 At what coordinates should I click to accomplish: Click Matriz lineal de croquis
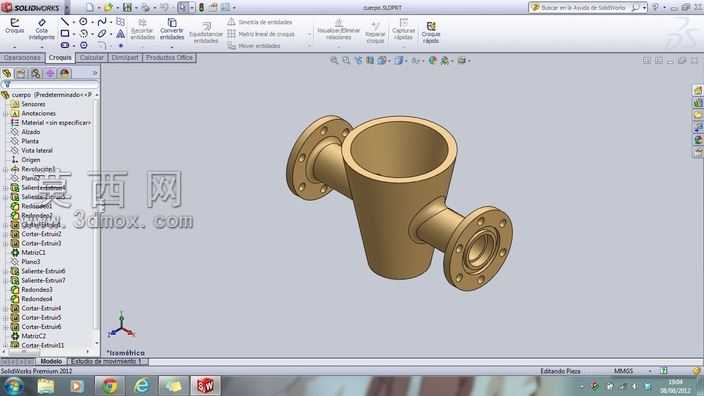(261, 34)
